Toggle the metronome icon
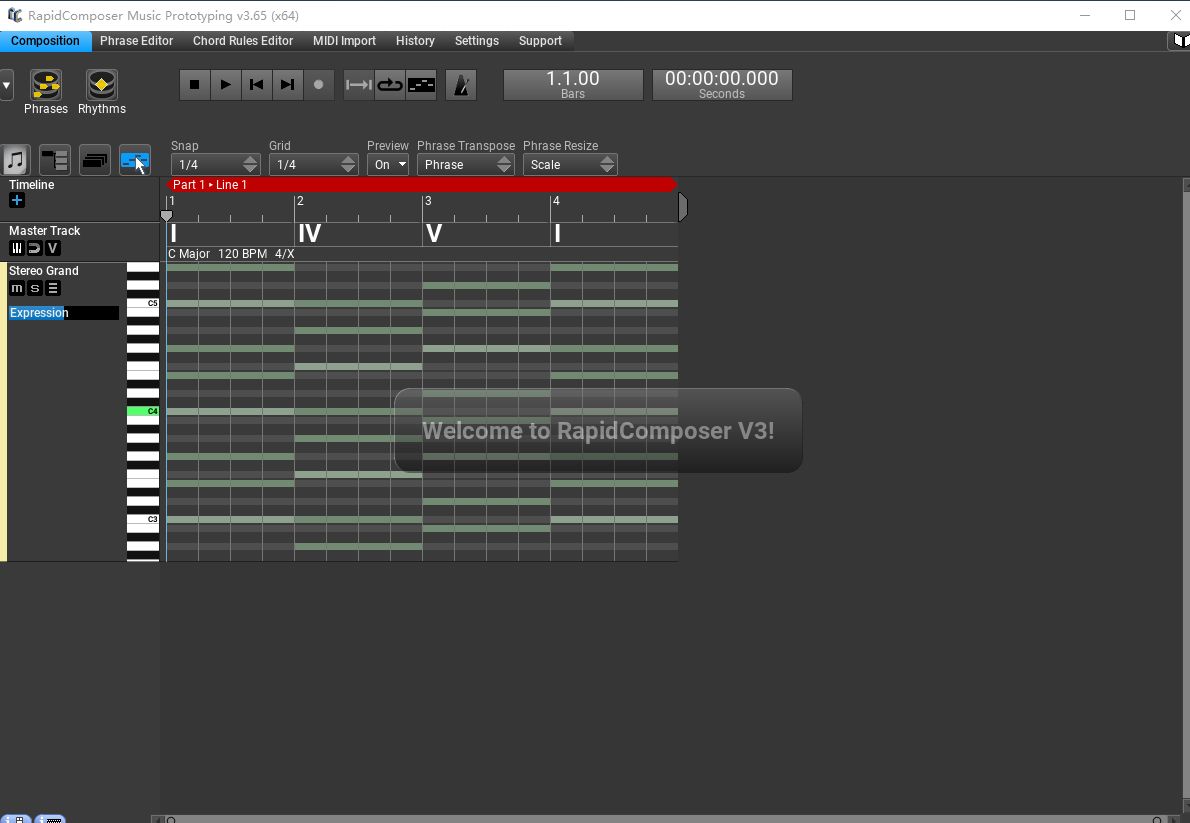Image resolution: width=1190 pixels, height=823 pixels. (461, 84)
